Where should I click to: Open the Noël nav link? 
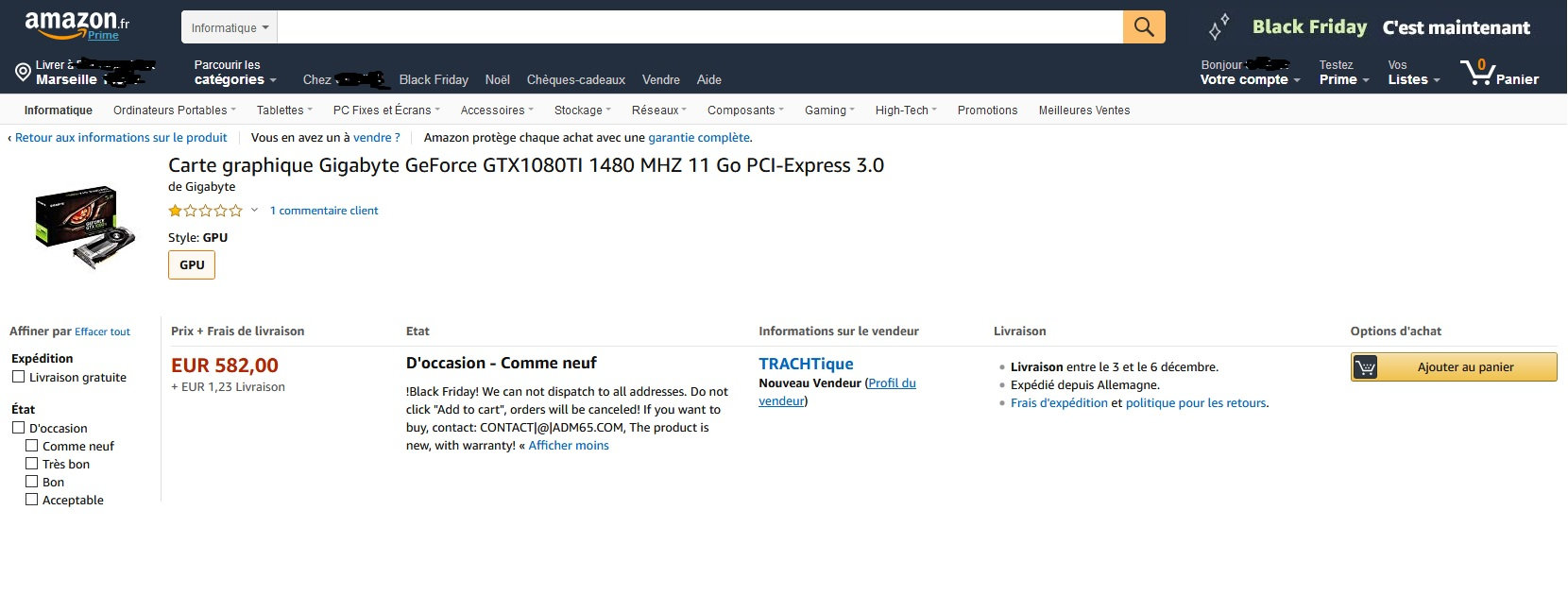click(497, 80)
